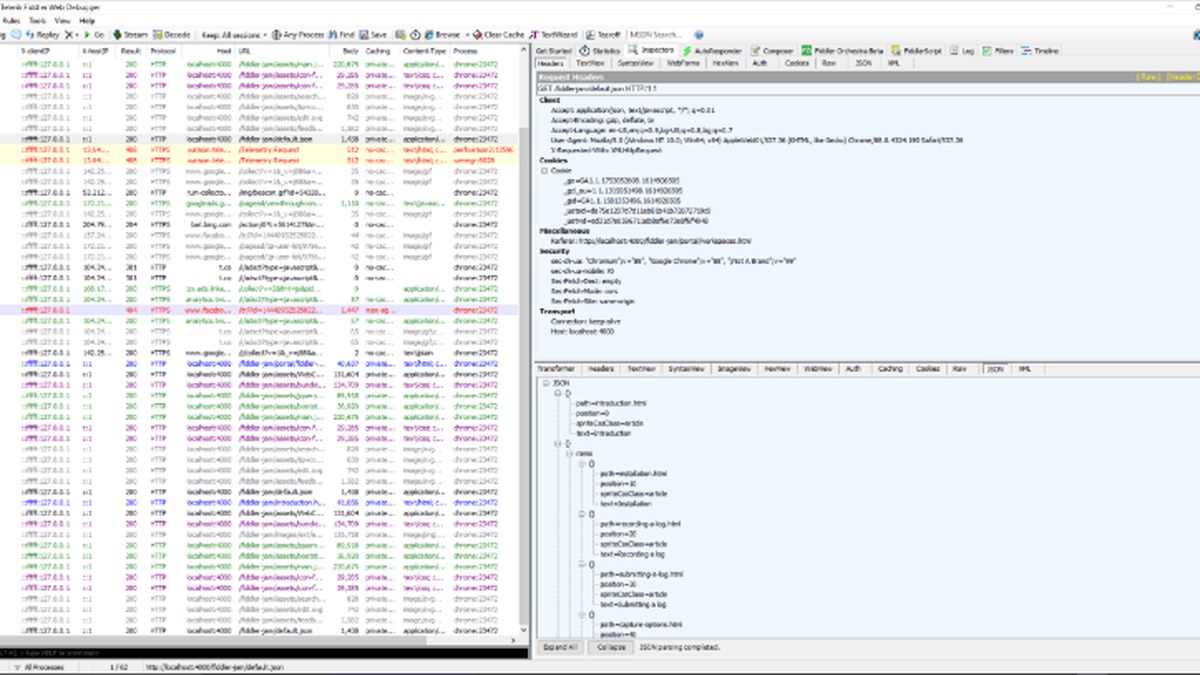The width and height of the screenshot is (1200, 675).
Task: Open the View menu
Action: coord(63,20)
